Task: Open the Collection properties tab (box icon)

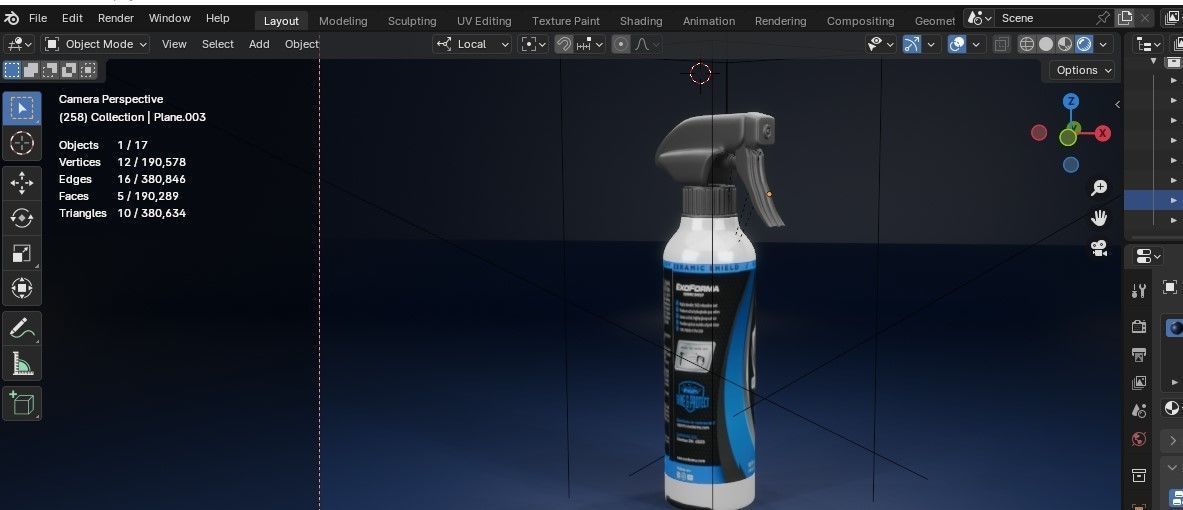Action: [x=1139, y=475]
